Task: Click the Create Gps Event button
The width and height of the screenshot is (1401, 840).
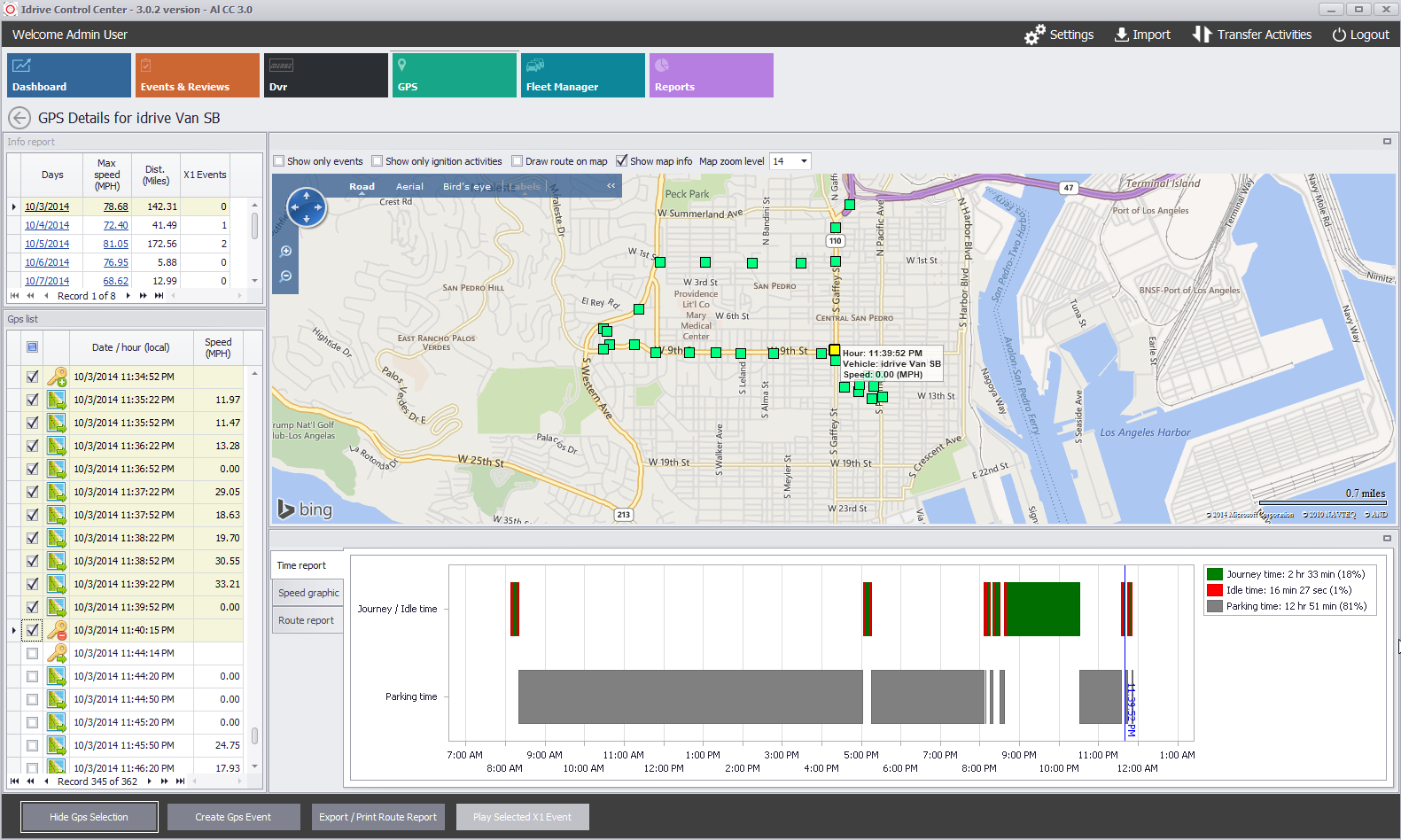Action: [x=233, y=817]
